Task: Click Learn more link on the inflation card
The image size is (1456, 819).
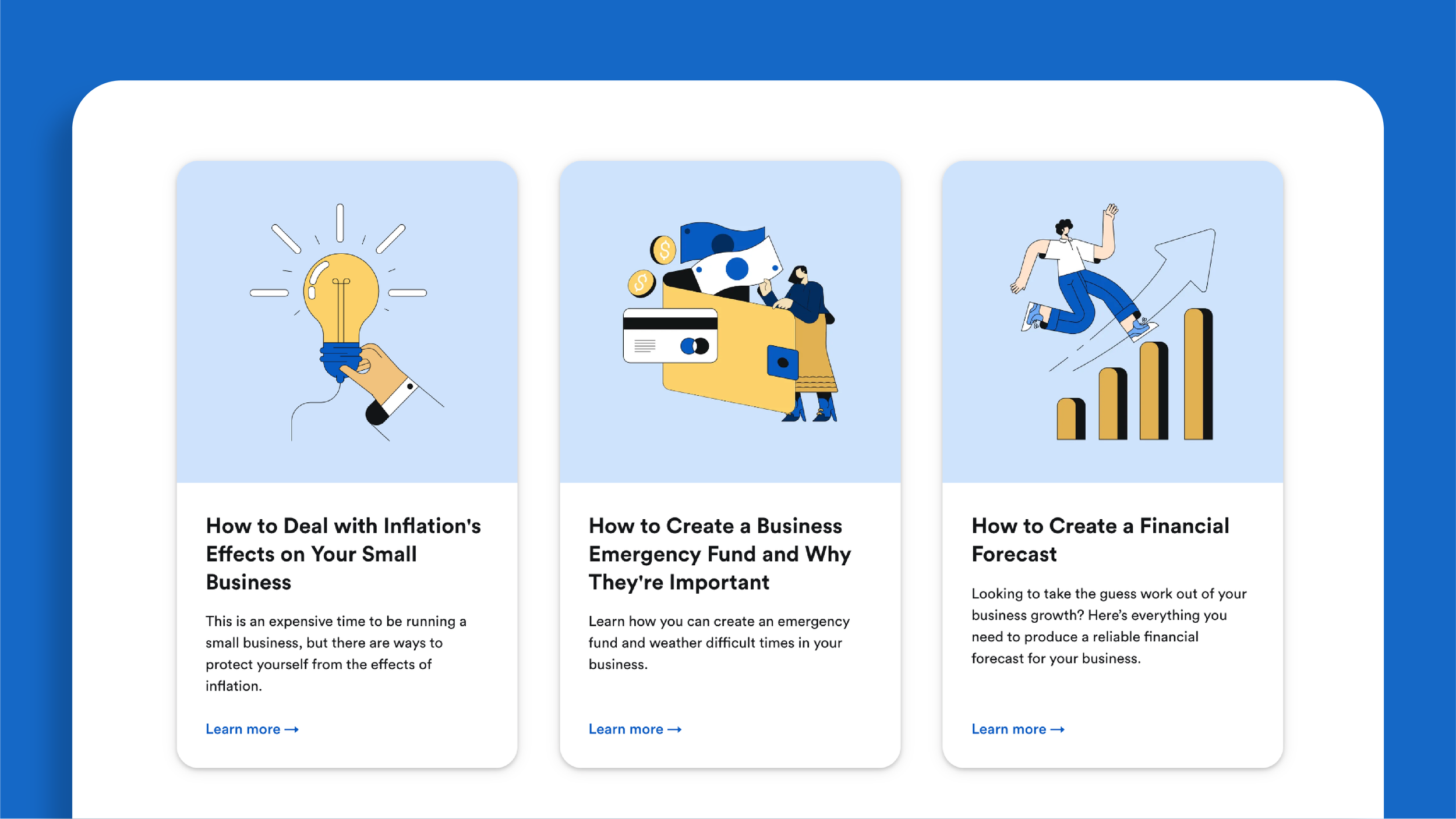Action: (243, 729)
